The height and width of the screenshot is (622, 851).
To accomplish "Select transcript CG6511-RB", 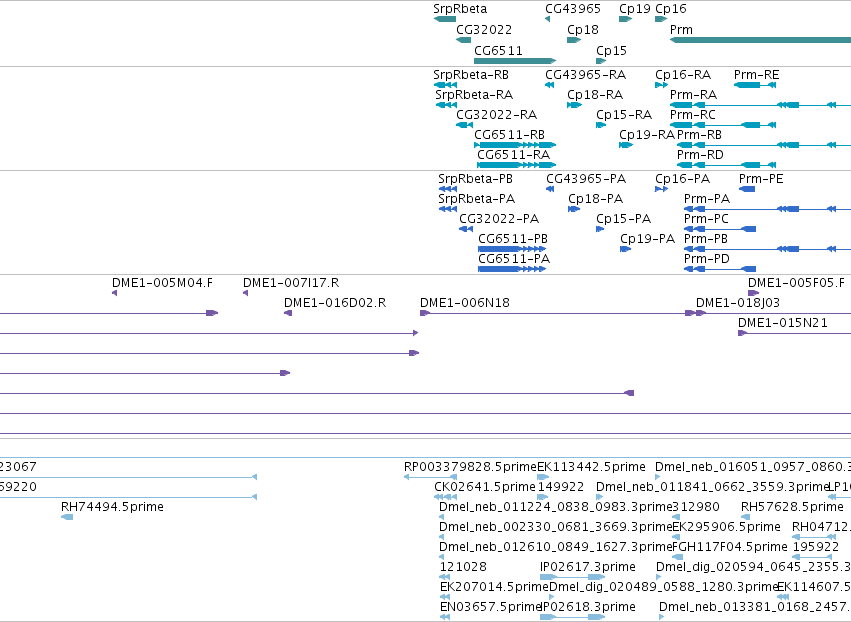I will [x=515, y=145].
